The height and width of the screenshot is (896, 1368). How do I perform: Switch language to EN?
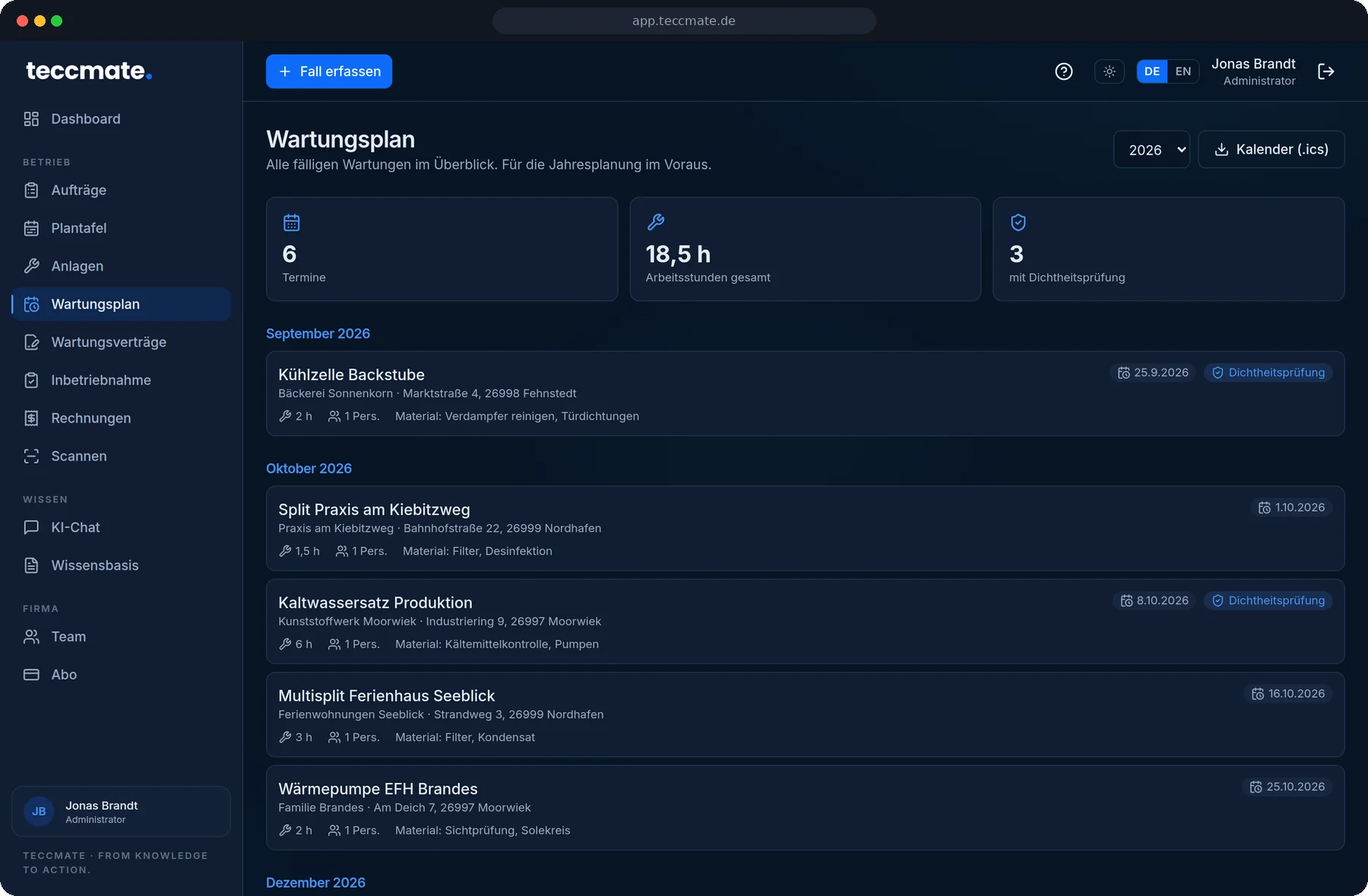point(1183,71)
